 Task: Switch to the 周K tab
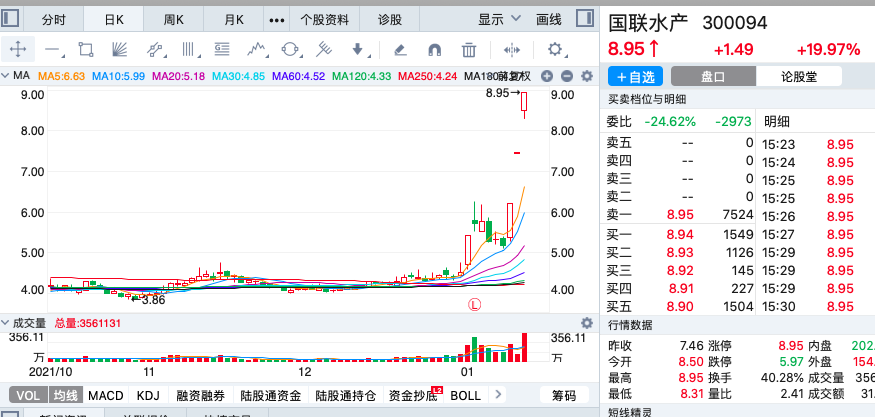174,20
